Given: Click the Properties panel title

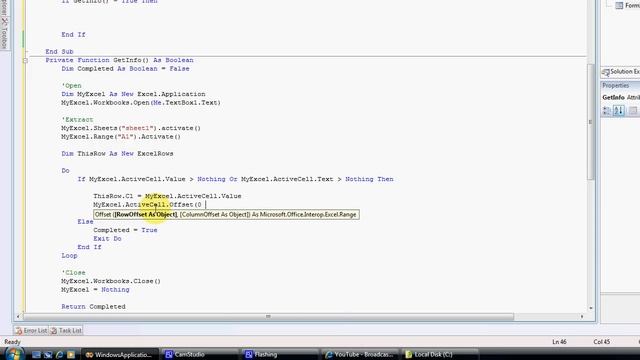Looking at the screenshot, I should (x=616, y=85).
